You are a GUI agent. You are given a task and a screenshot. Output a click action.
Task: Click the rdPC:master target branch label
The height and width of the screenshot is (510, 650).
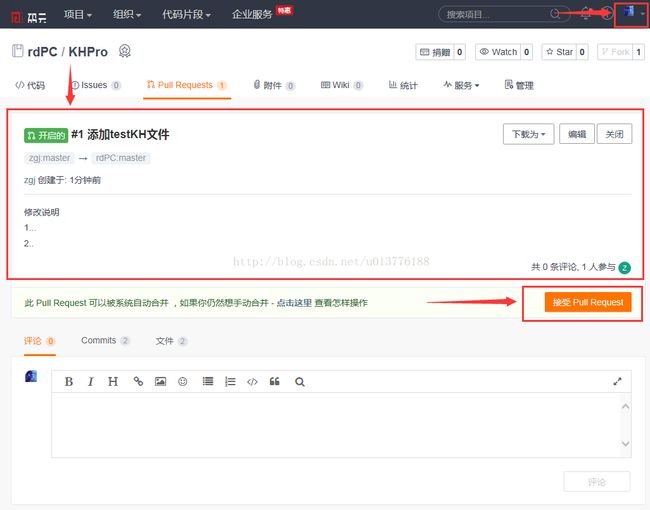click(121, 158)
